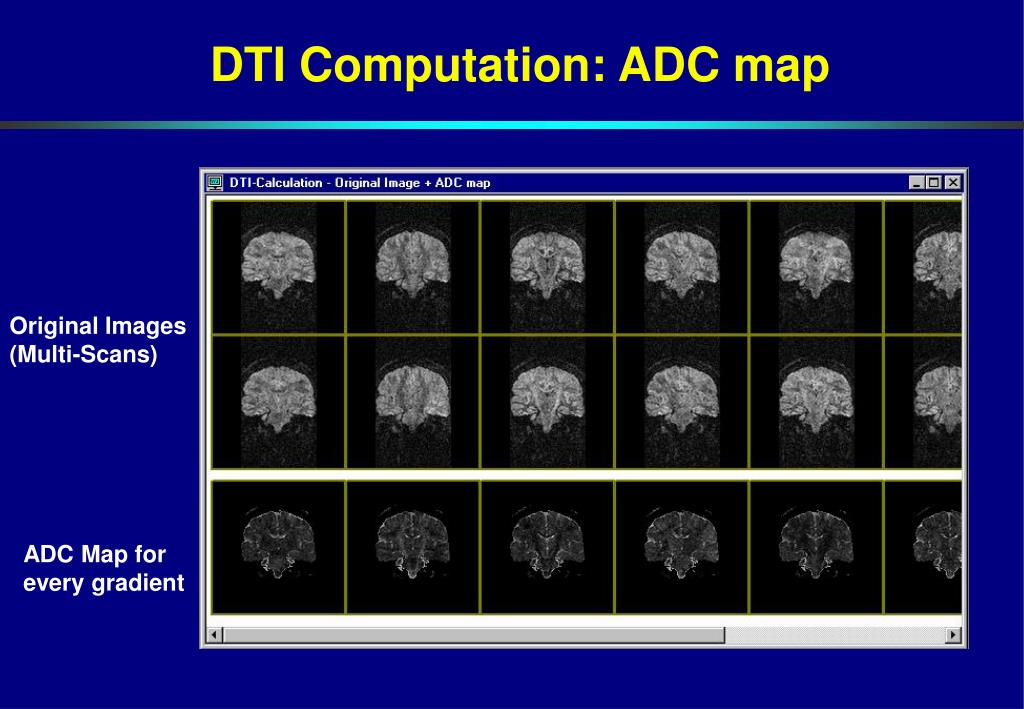
Task: Select first original scan in middle row
Action: coord(279,402)
